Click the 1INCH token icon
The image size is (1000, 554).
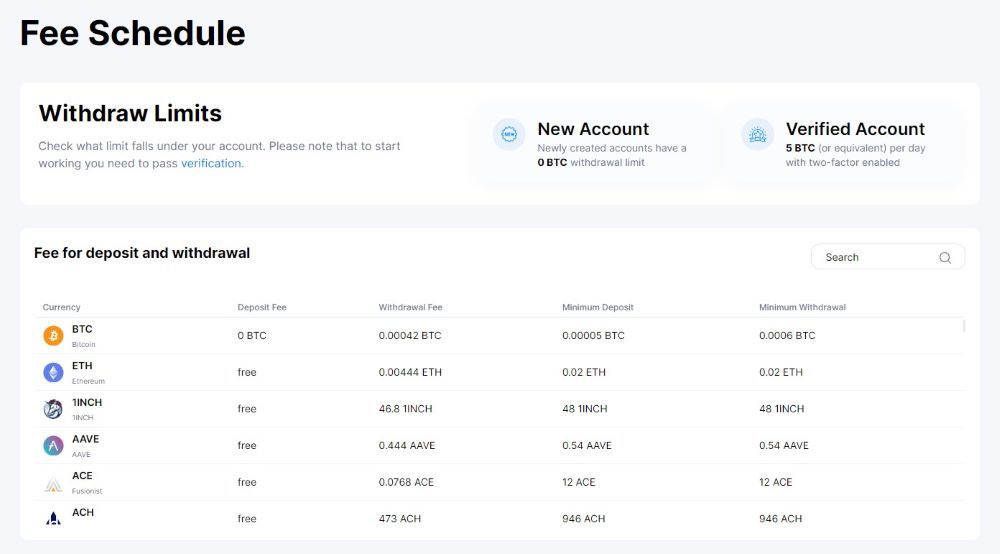click(53, 409)
